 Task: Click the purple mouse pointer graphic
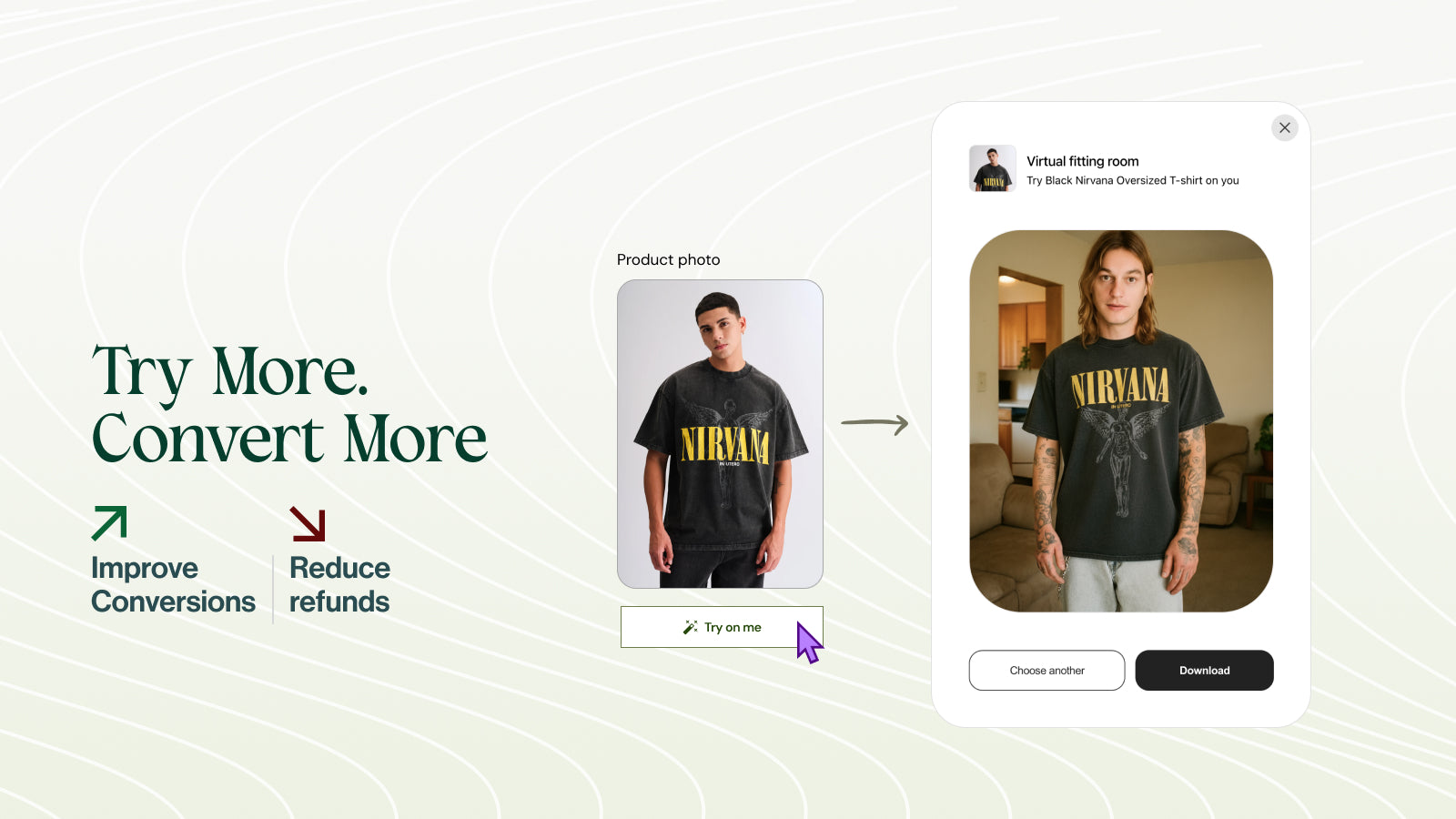pyautogui.click(x=809, y=642)
